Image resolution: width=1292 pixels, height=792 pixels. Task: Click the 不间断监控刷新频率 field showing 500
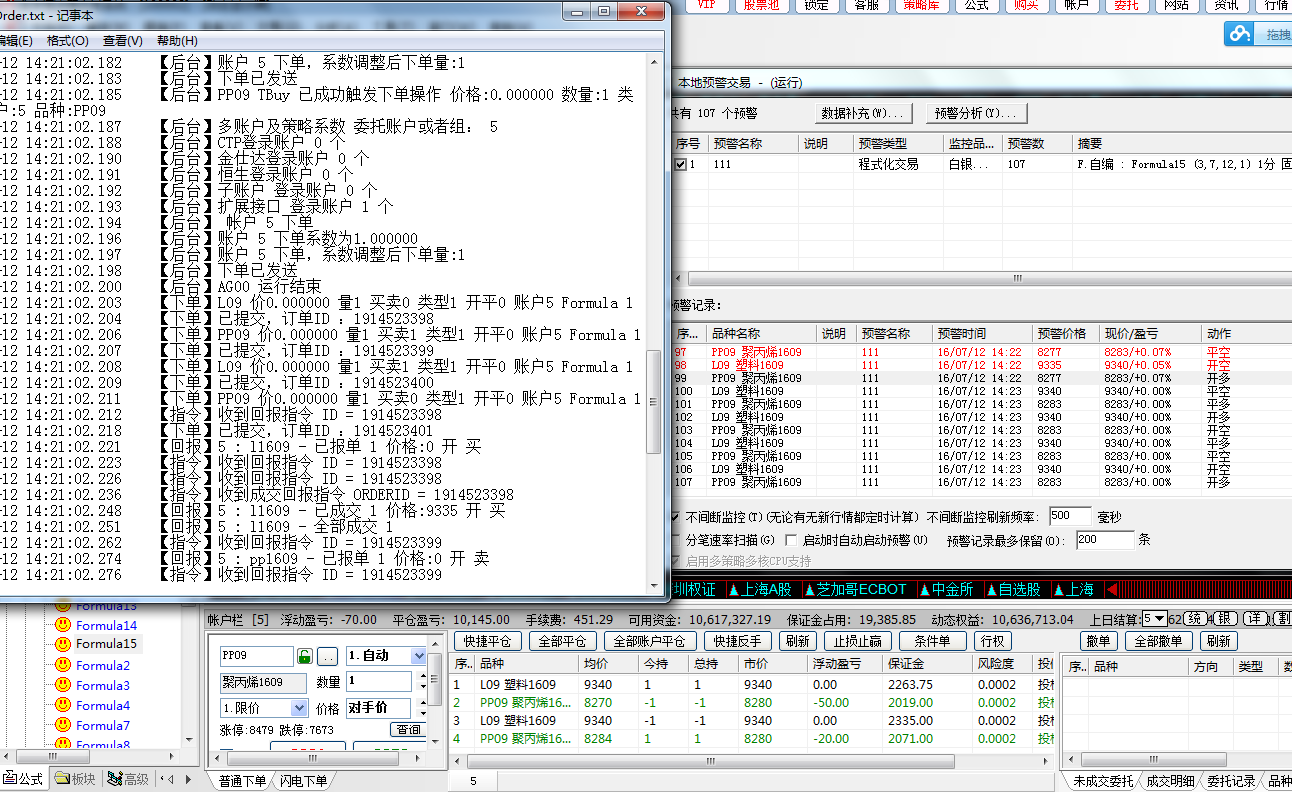click(1068, 517)
